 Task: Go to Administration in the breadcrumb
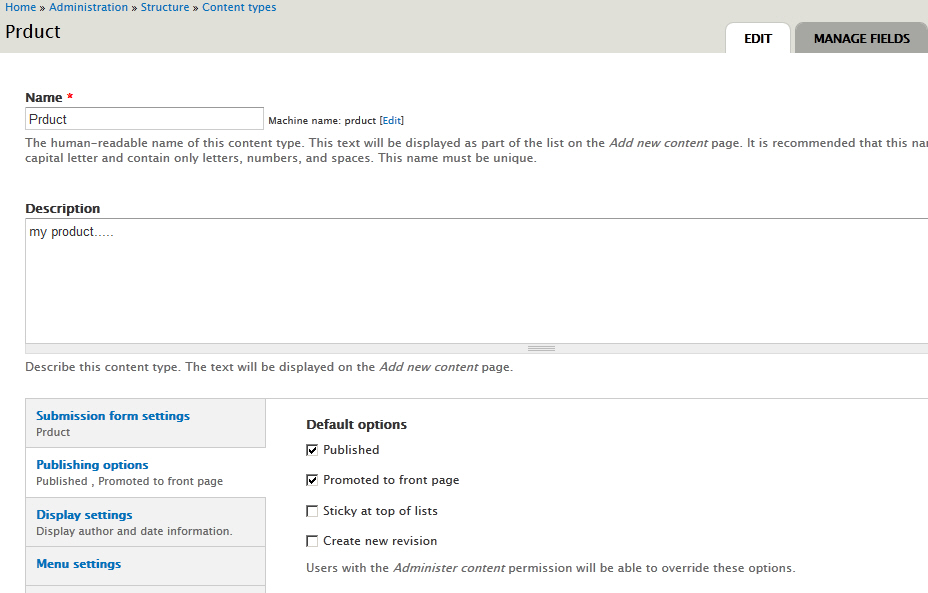click(x=88, y=7)
